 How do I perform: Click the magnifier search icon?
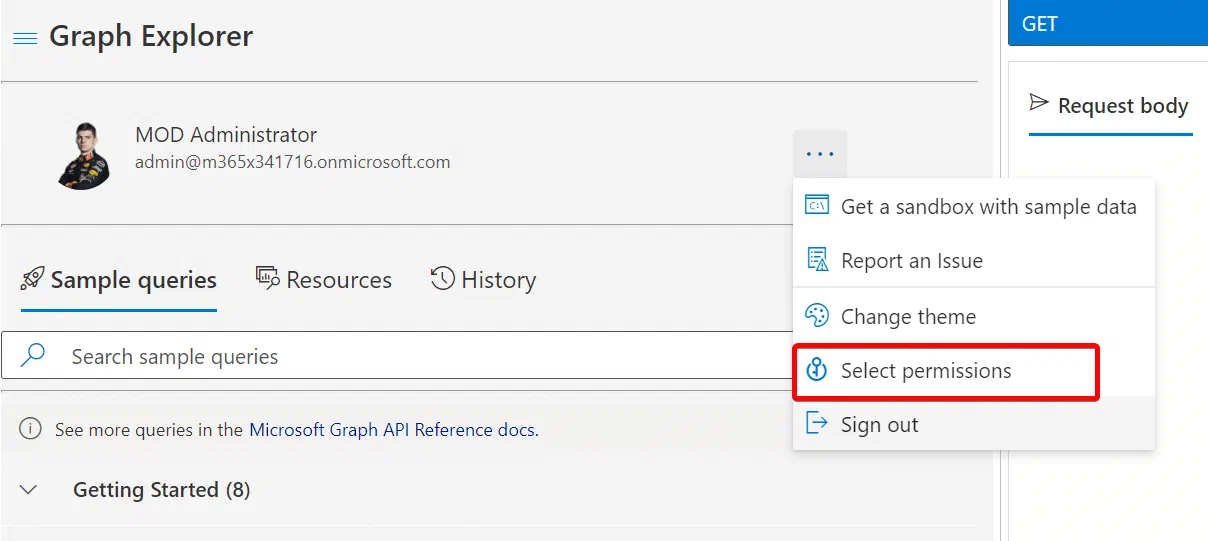click(x=34, y=356)
